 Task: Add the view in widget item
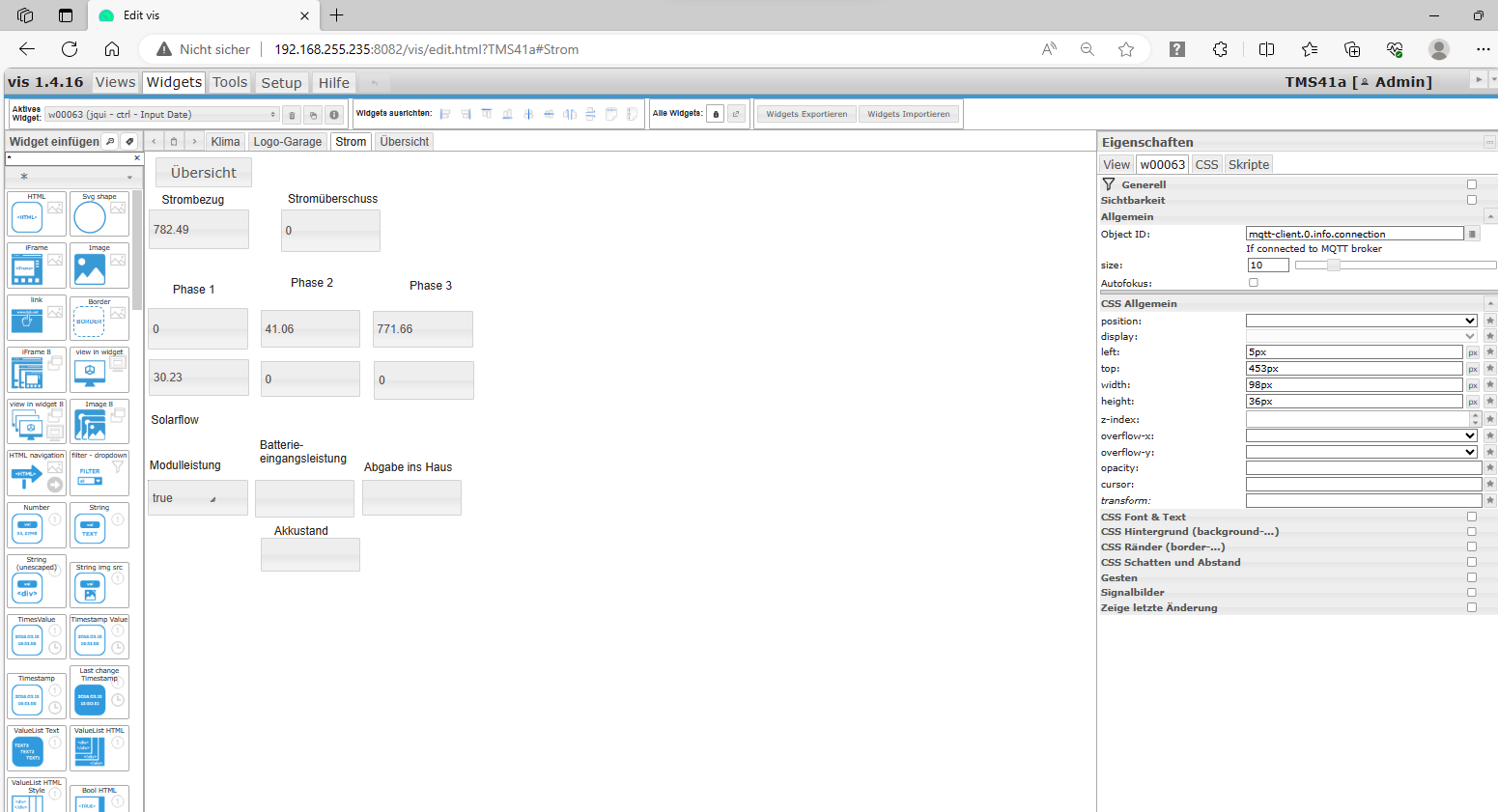pos(99,370)
